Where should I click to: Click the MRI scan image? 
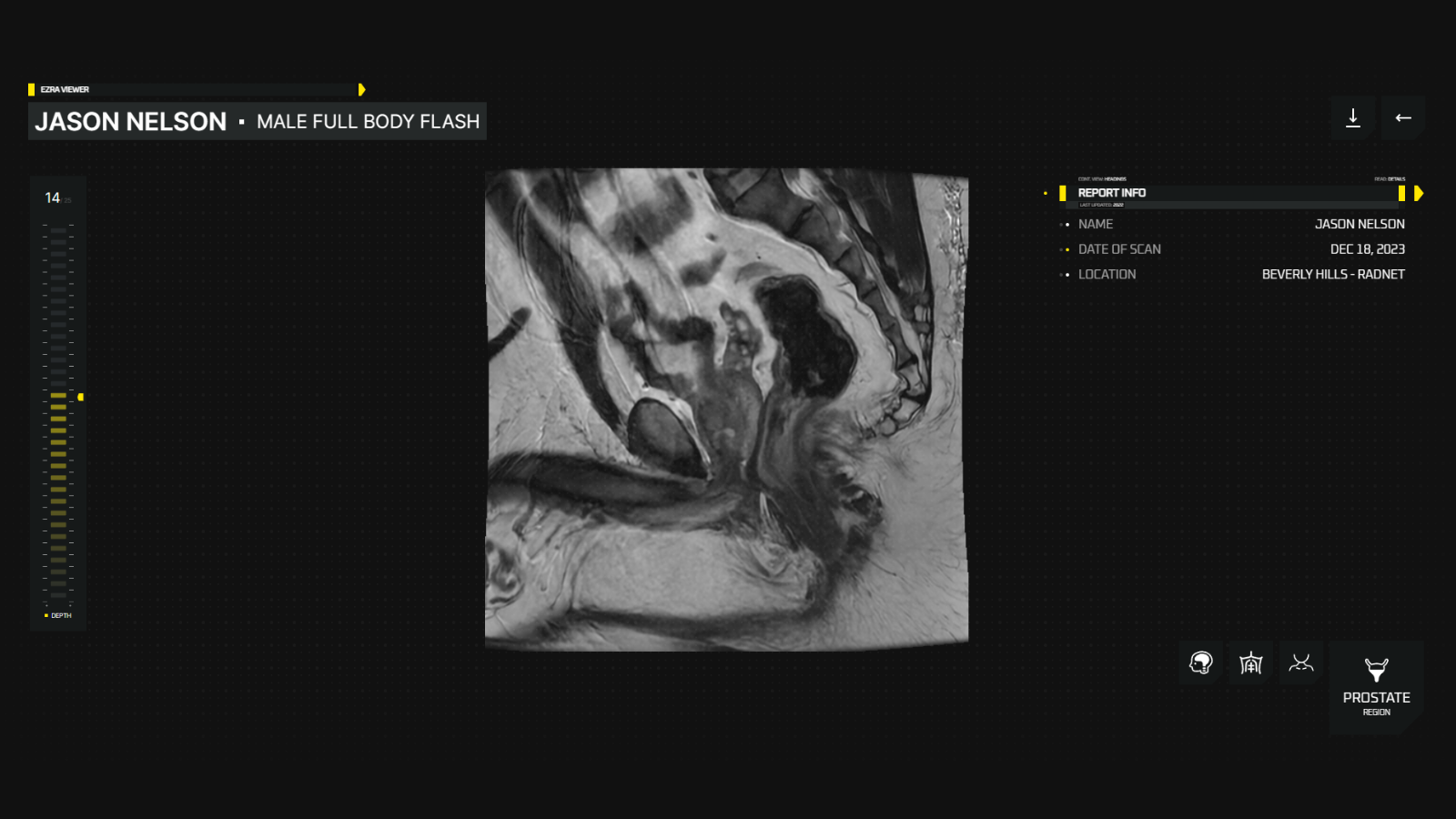(726, 409)
